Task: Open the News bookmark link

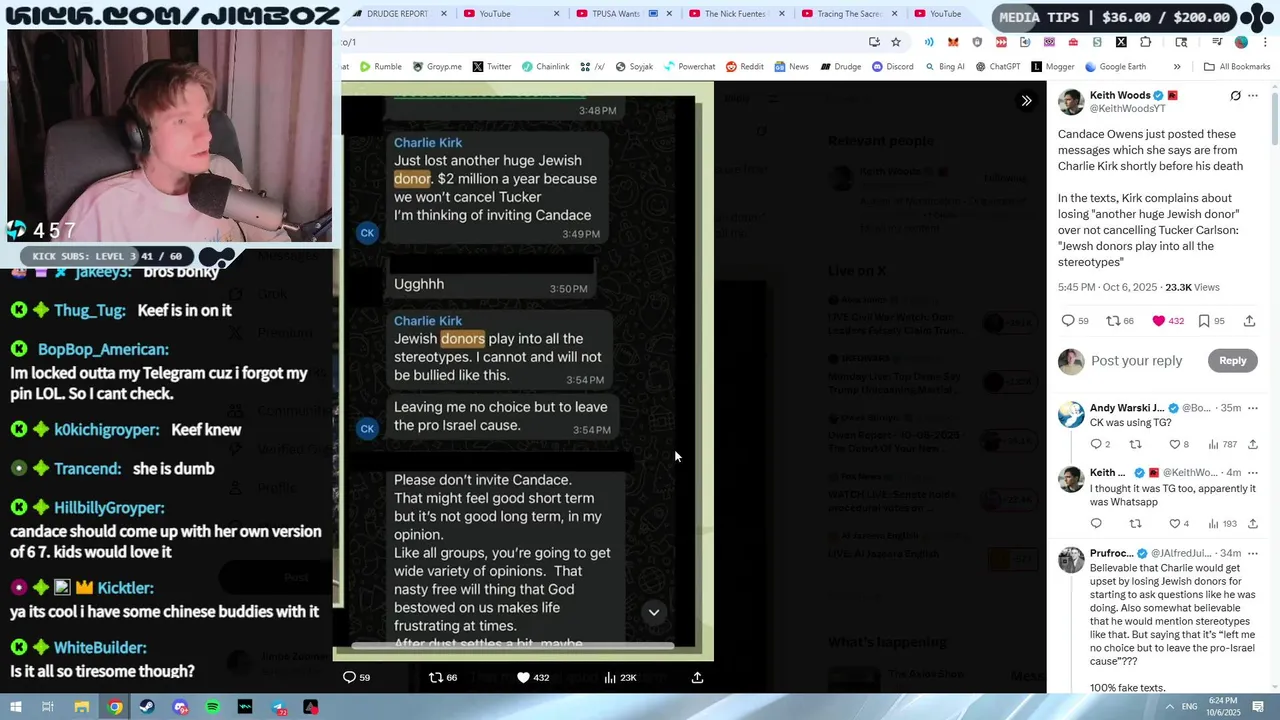Action: click(790, 67)
